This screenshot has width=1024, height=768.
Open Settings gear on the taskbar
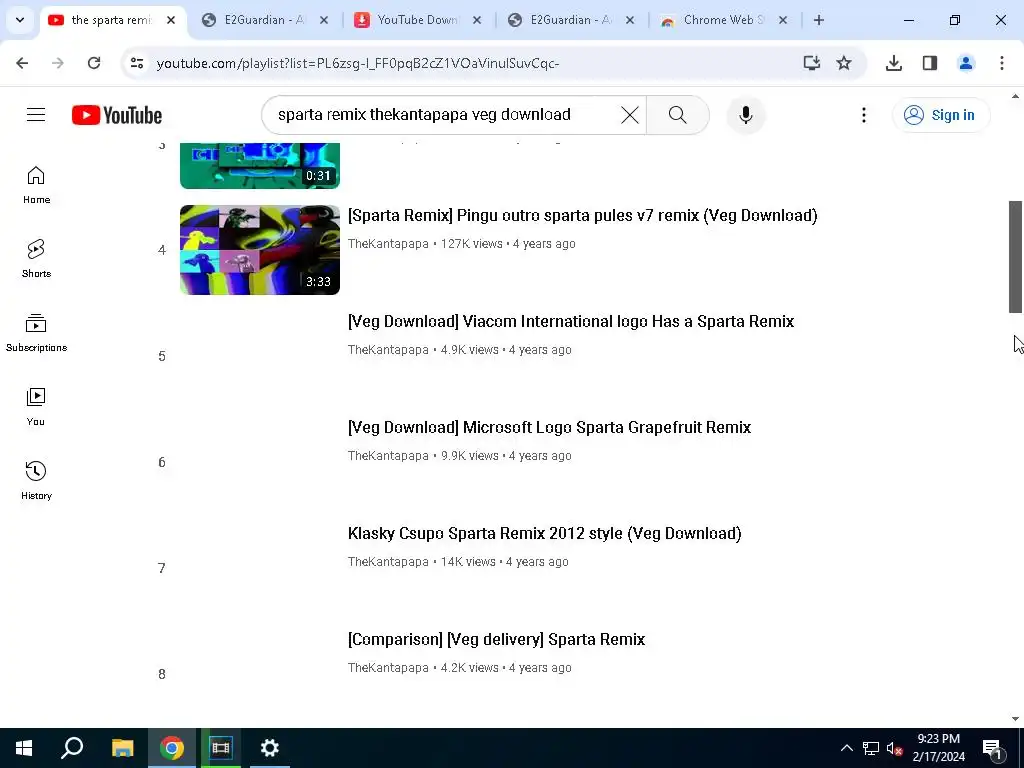point(270,748)
